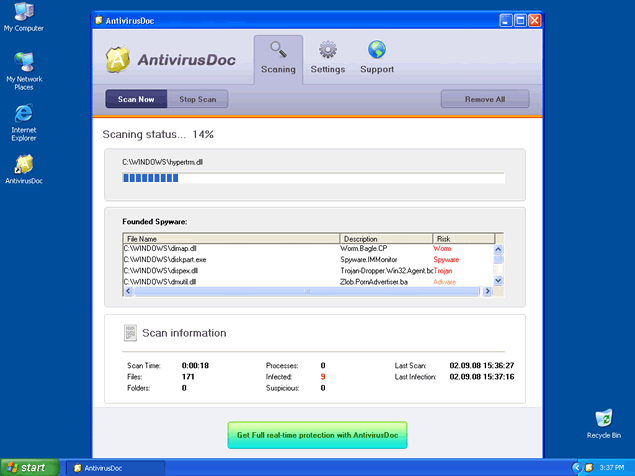This screenshot has height=476, width=635.
Task: Click Remove All button
Action: (x=485, y=99)
